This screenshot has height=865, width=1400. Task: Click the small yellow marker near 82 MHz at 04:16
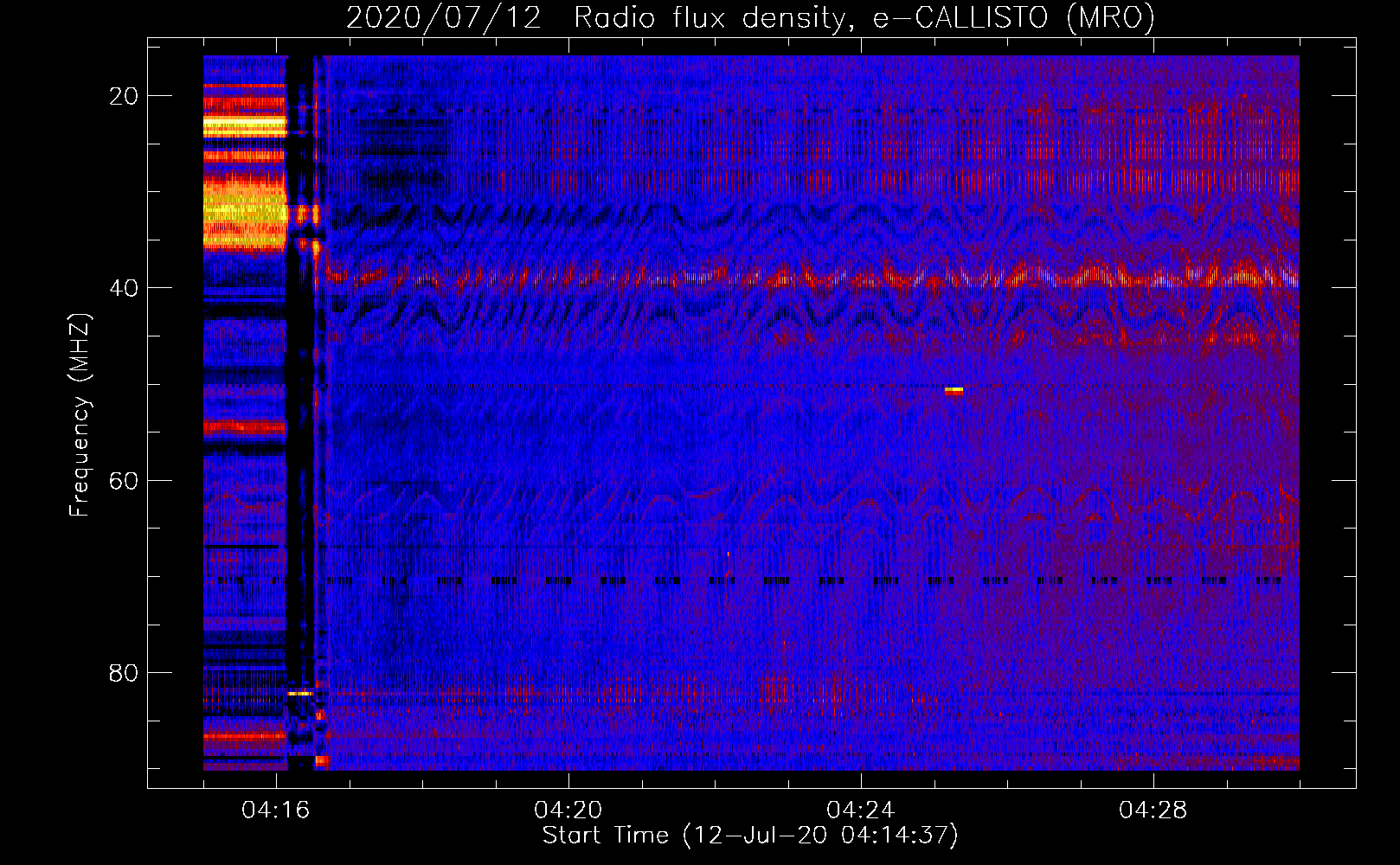pos(299,693)
